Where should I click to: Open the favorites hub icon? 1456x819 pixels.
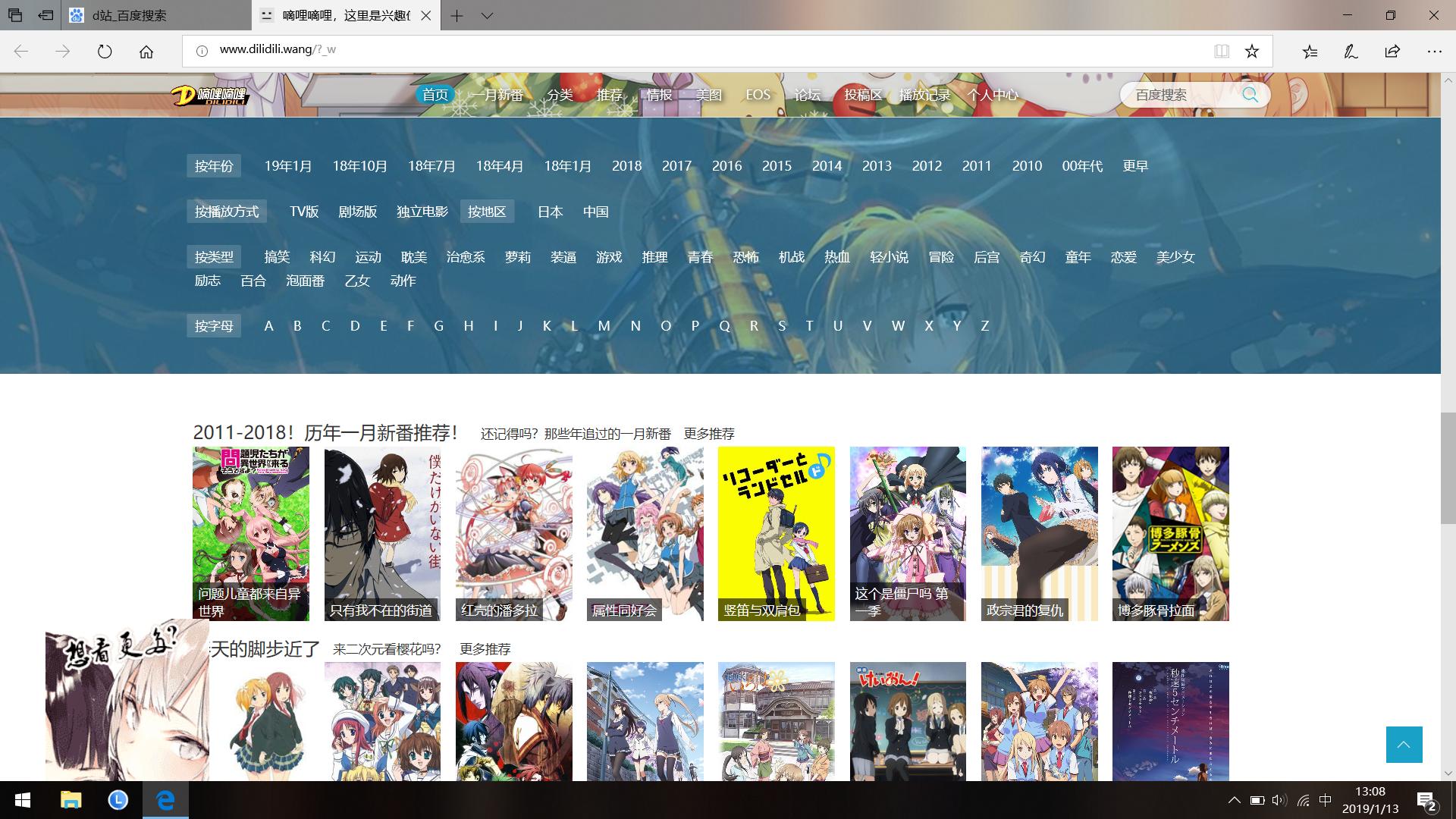[1310, 51]
